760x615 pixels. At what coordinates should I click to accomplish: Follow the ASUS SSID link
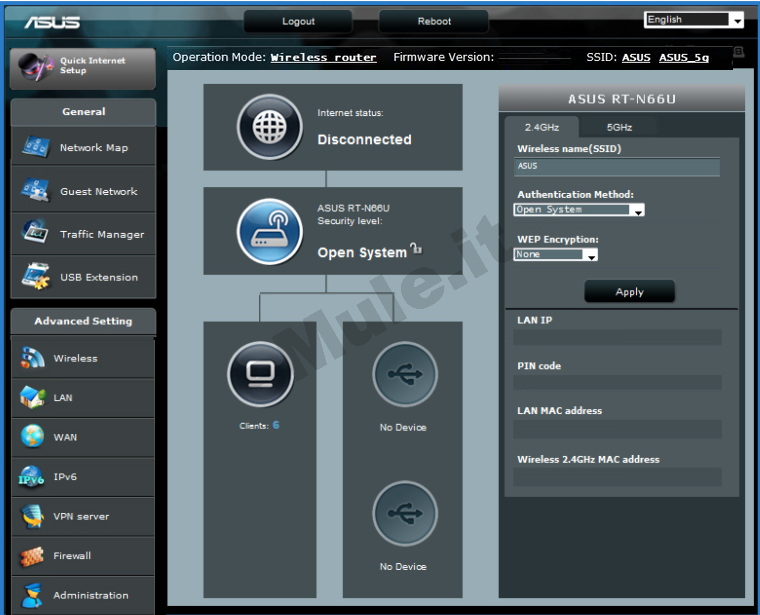636,58
